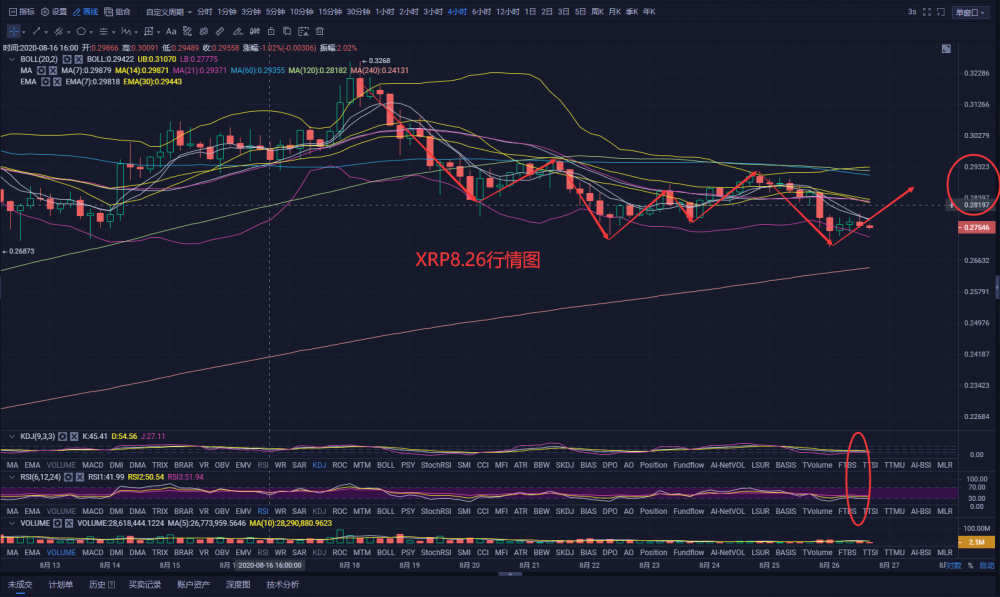The width and height of the screenshot is (1000, 597).
Task: Delete drawings with the trash icon
Action: tap(320, 31)
